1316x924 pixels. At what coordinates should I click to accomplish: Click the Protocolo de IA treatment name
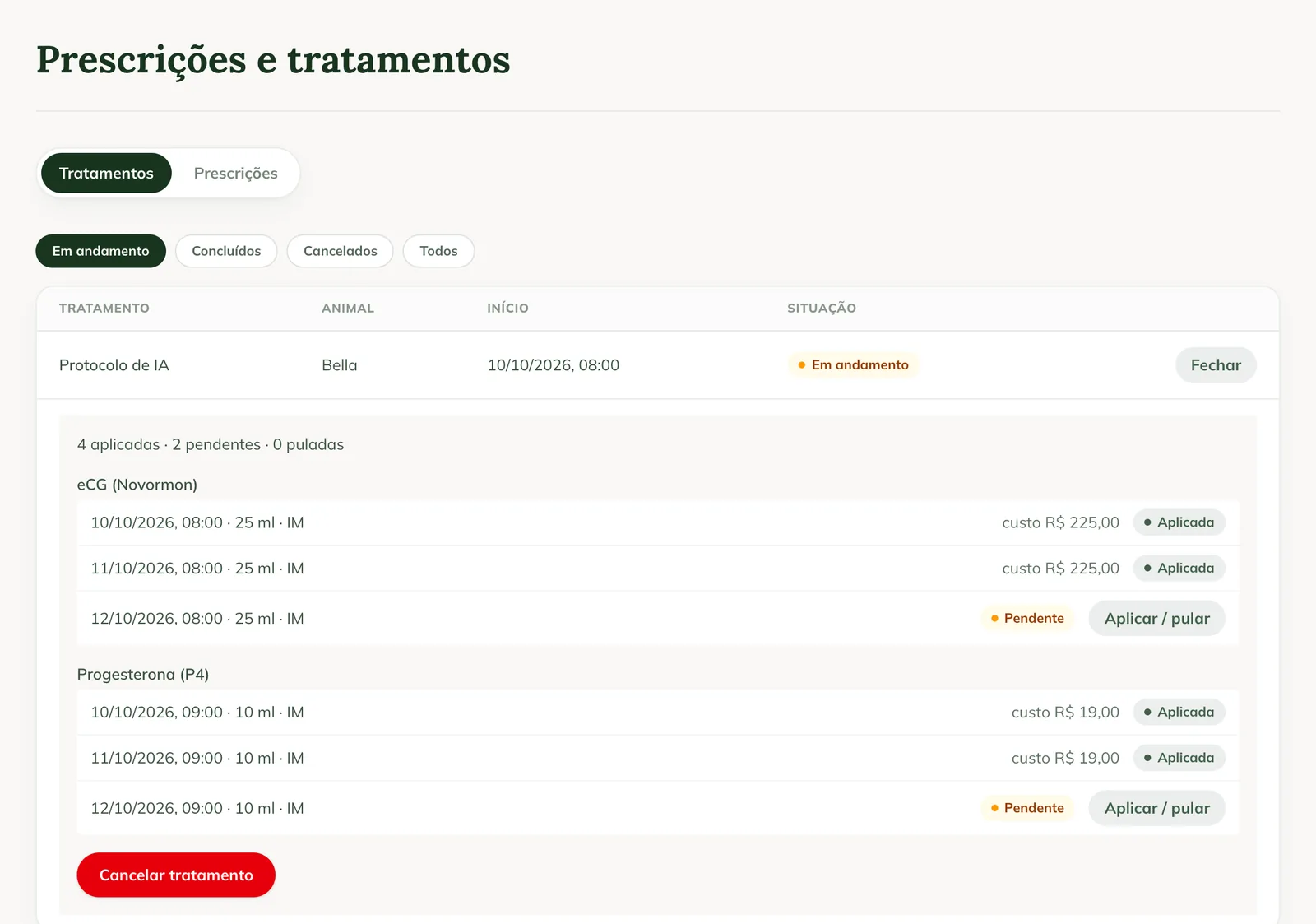coord(114,365)
